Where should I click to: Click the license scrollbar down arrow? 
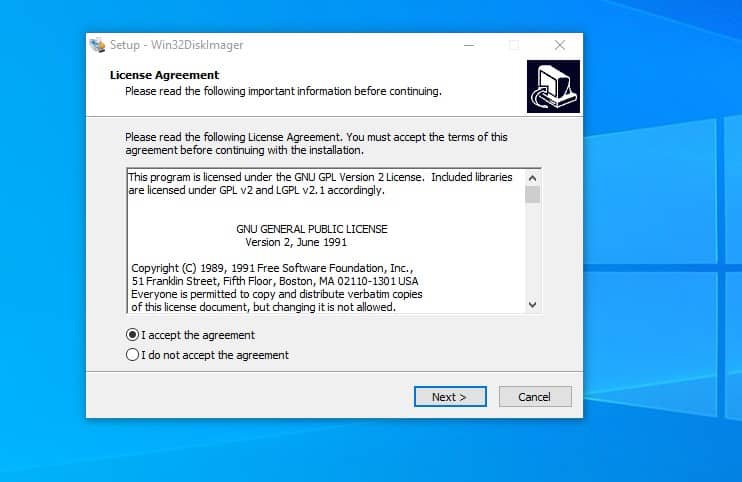[532, 304]
